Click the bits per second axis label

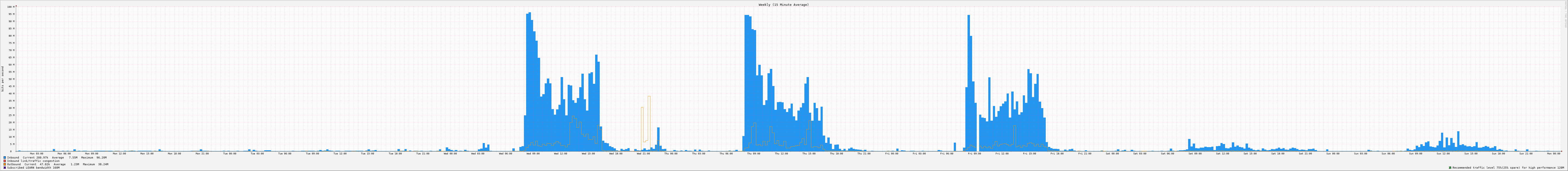click(x=2, y=79)
